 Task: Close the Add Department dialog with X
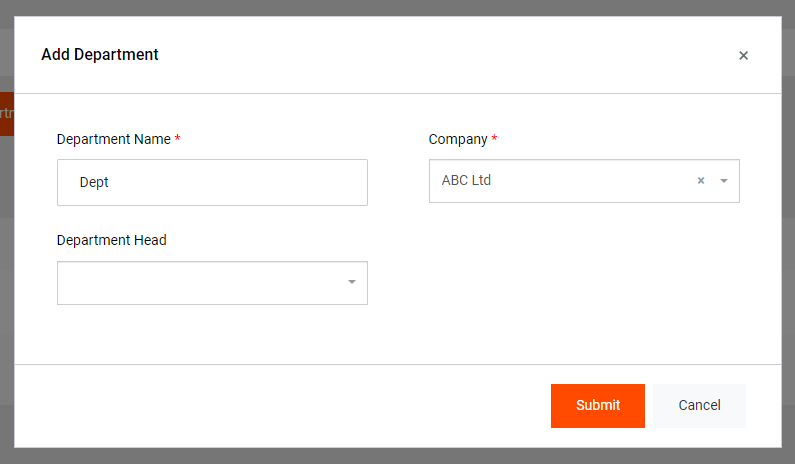(743, 56)
